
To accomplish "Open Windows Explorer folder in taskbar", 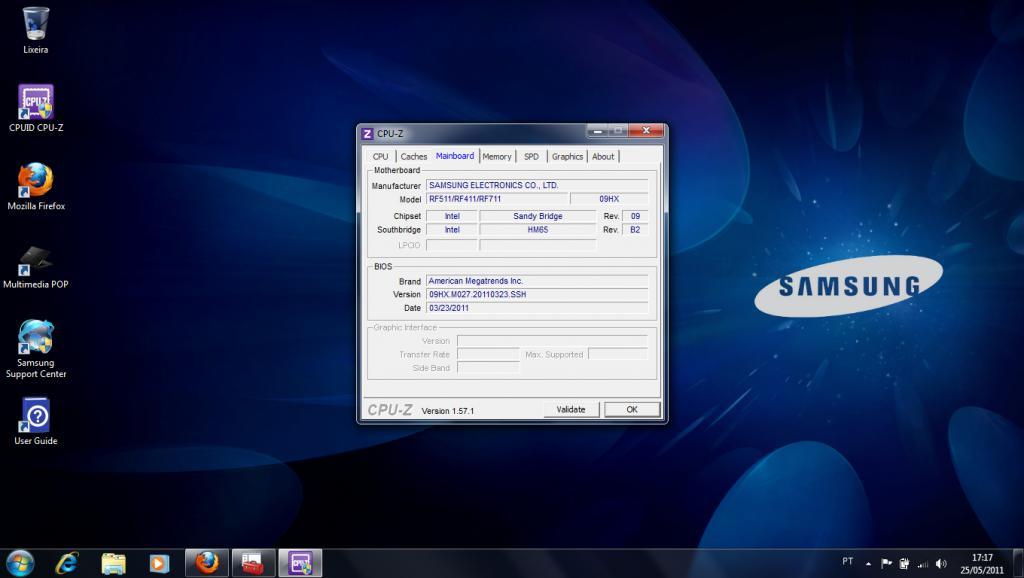I will [113, 563].
